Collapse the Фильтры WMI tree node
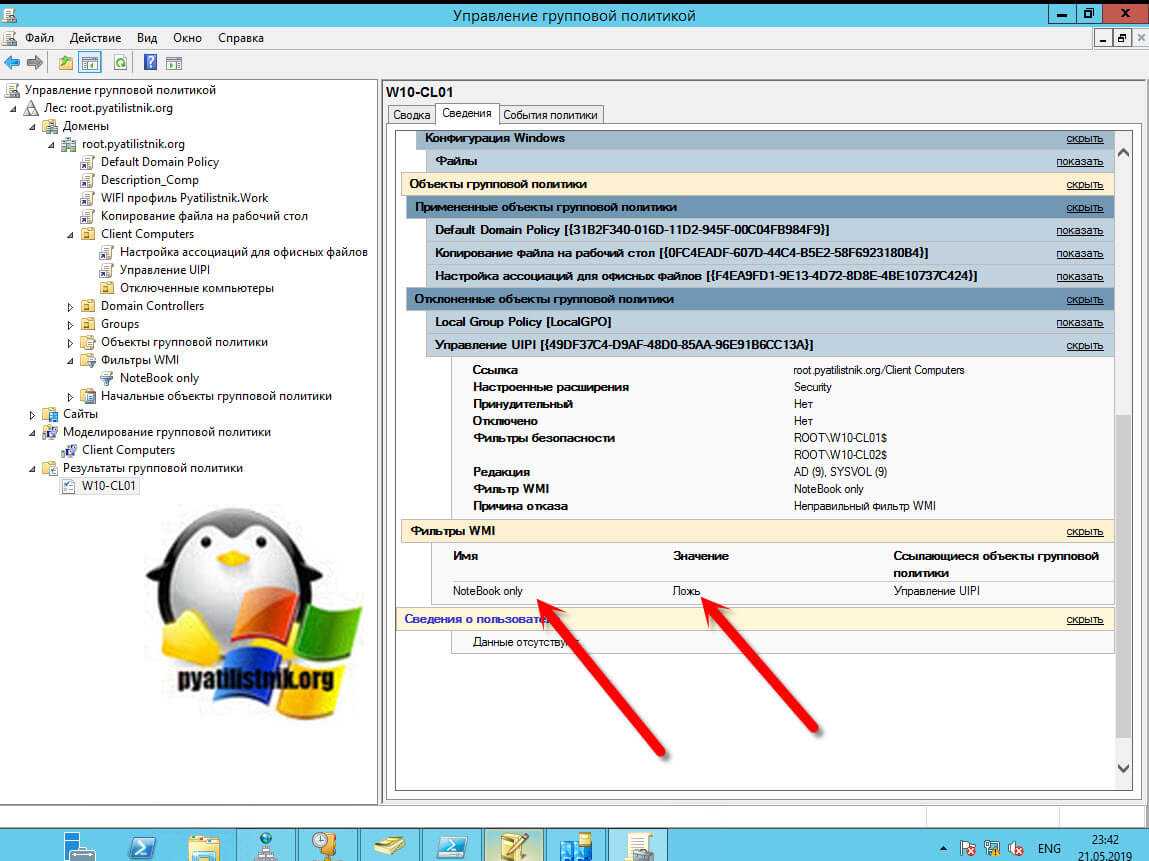 pos(71,361)
